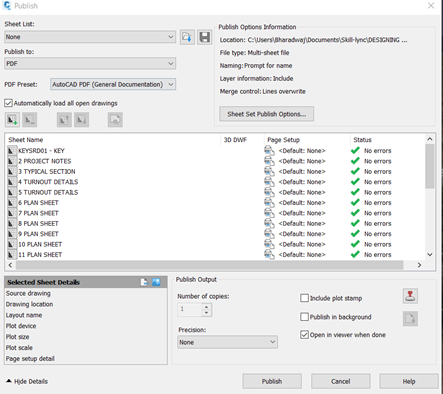
Task: Click scroll left arrow of sheet list
Action: pyautogui.click(x=10, y=265)
